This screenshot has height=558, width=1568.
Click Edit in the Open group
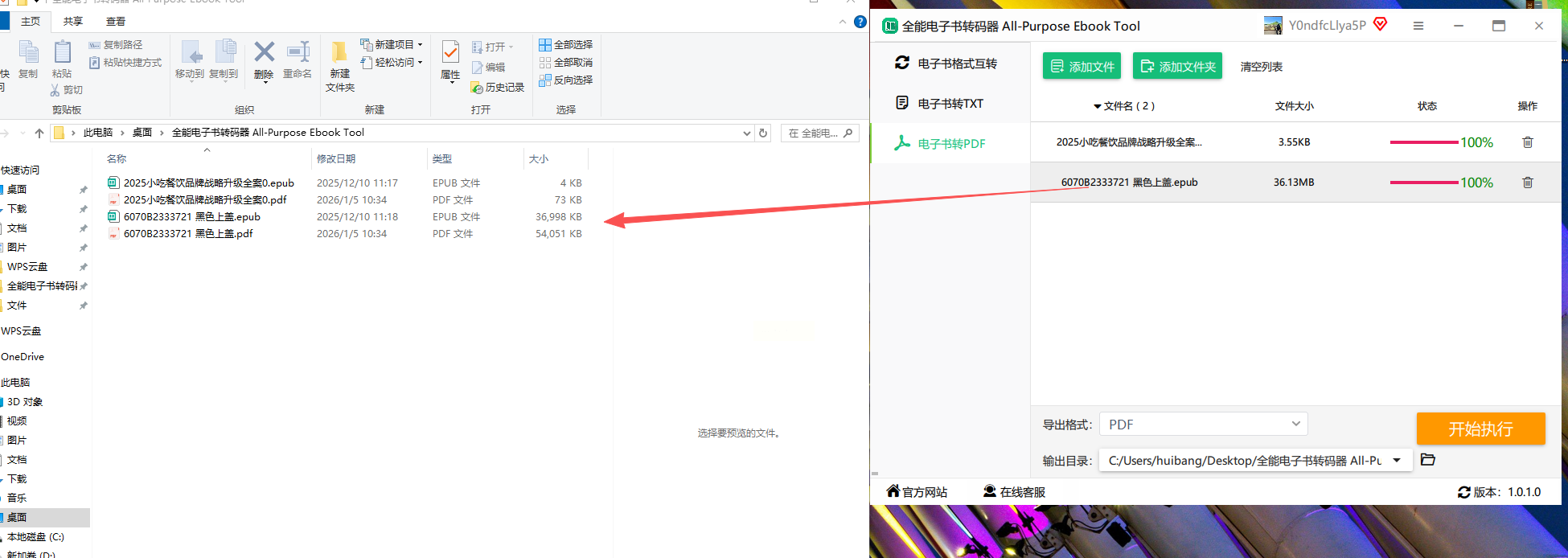pyautogui.click(x=488, y=68)
